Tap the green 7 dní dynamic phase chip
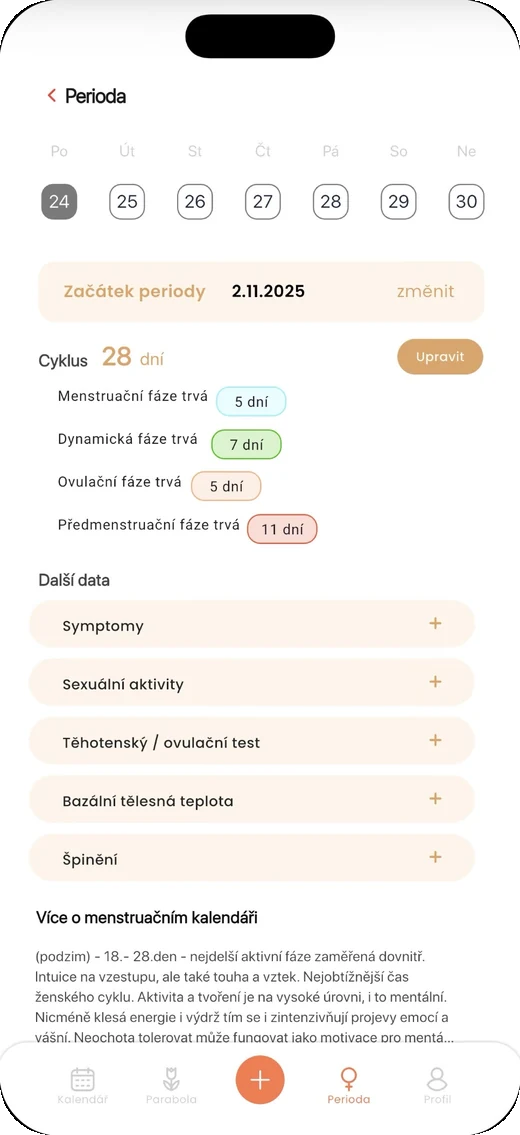Screen dimensions: 520x1135 click(x=246, y=444)
